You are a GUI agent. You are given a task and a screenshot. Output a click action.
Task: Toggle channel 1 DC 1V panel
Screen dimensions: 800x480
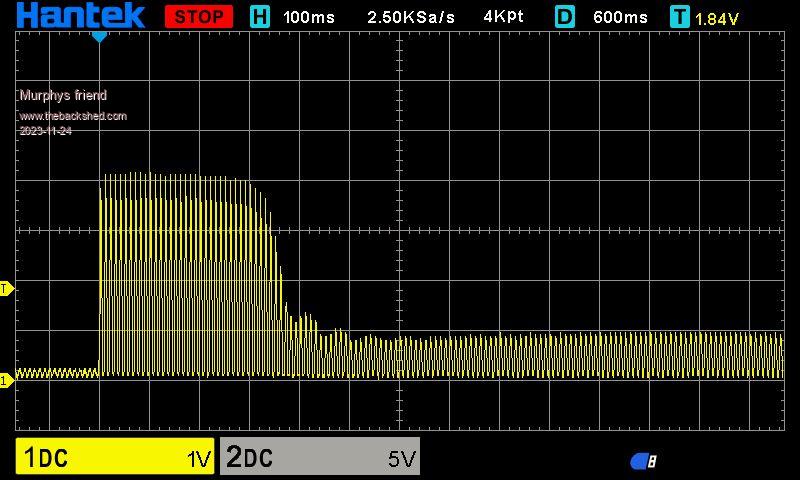pyautogui.click(x=115, y=458)
